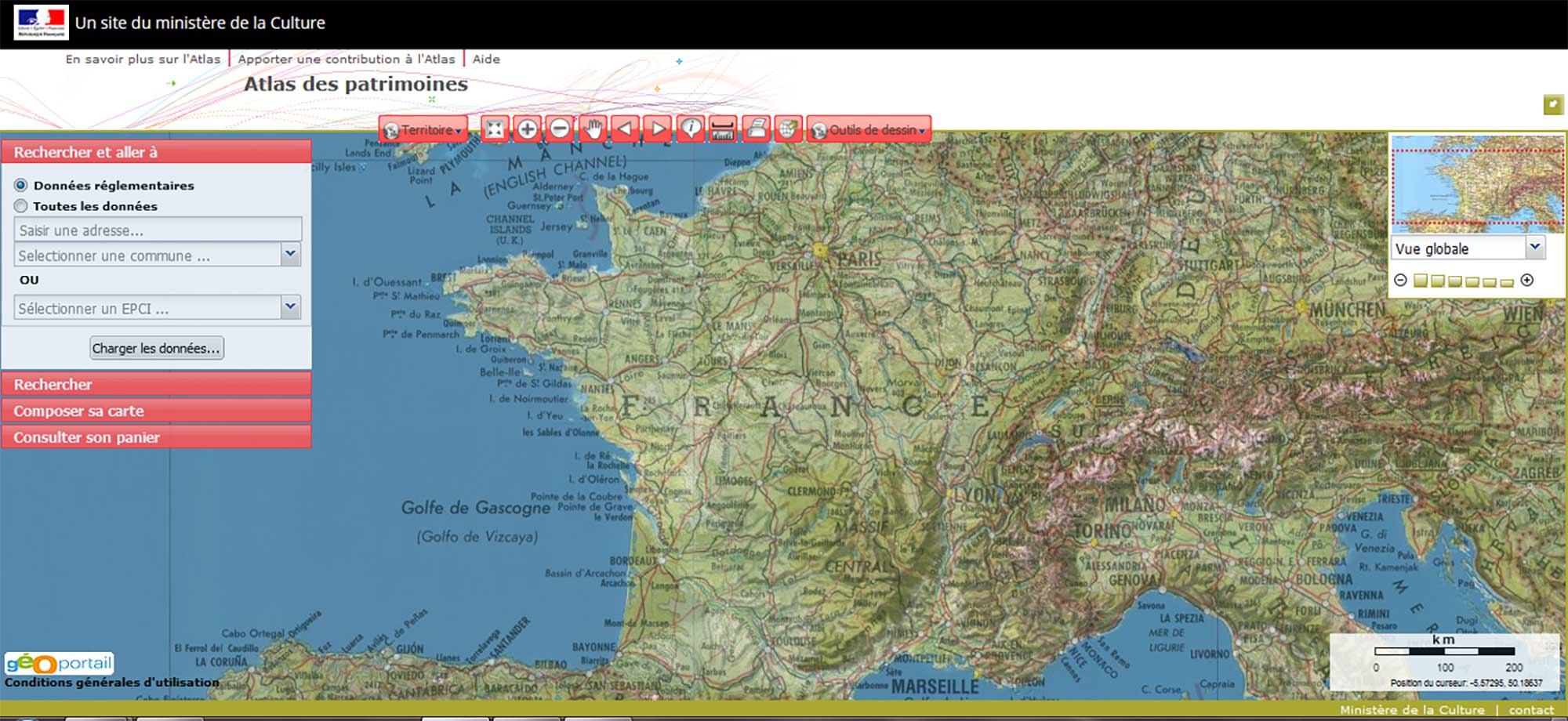Screen dimensions: 1568x721
Task: Click the globe with check mark icon
Action: click(788, 129)
